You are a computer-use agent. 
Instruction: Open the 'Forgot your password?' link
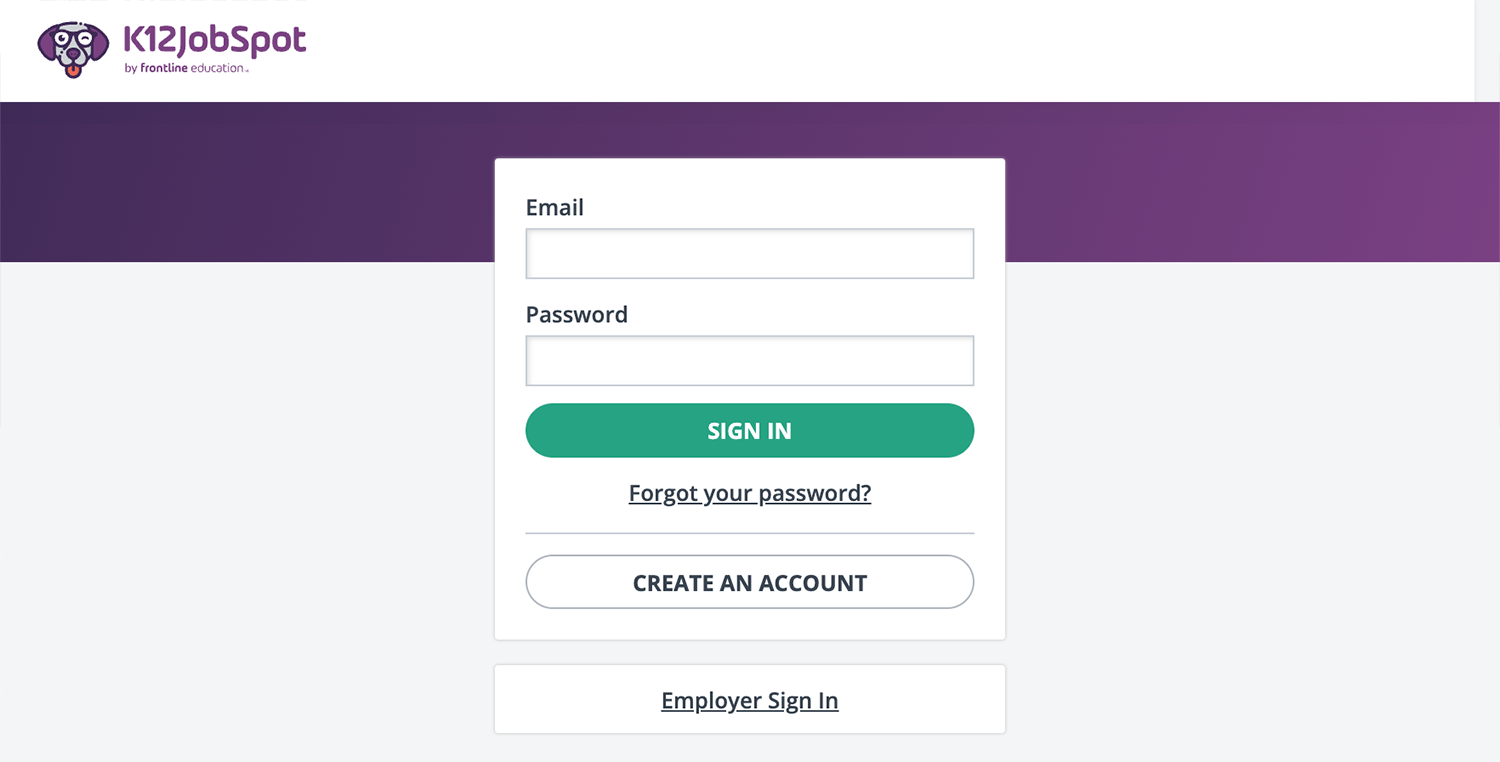click(x=750, y=493)
